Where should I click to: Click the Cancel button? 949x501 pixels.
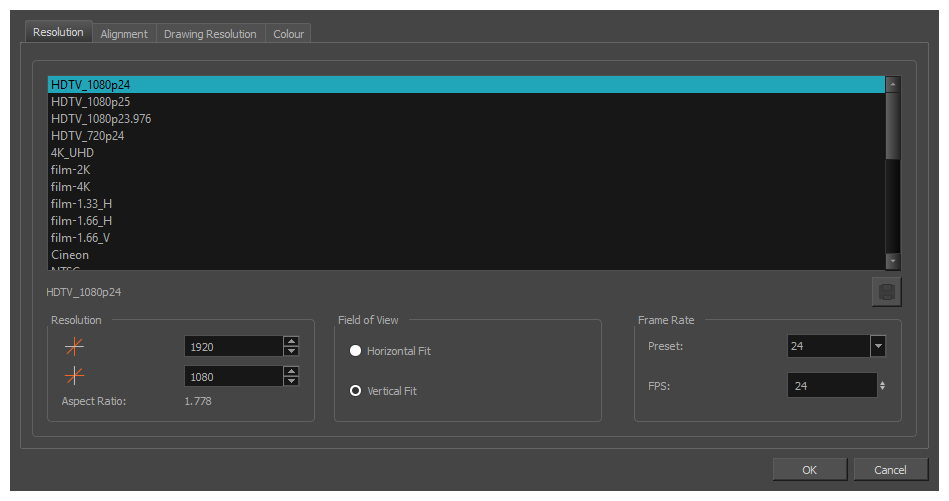[x=890, y=470]
